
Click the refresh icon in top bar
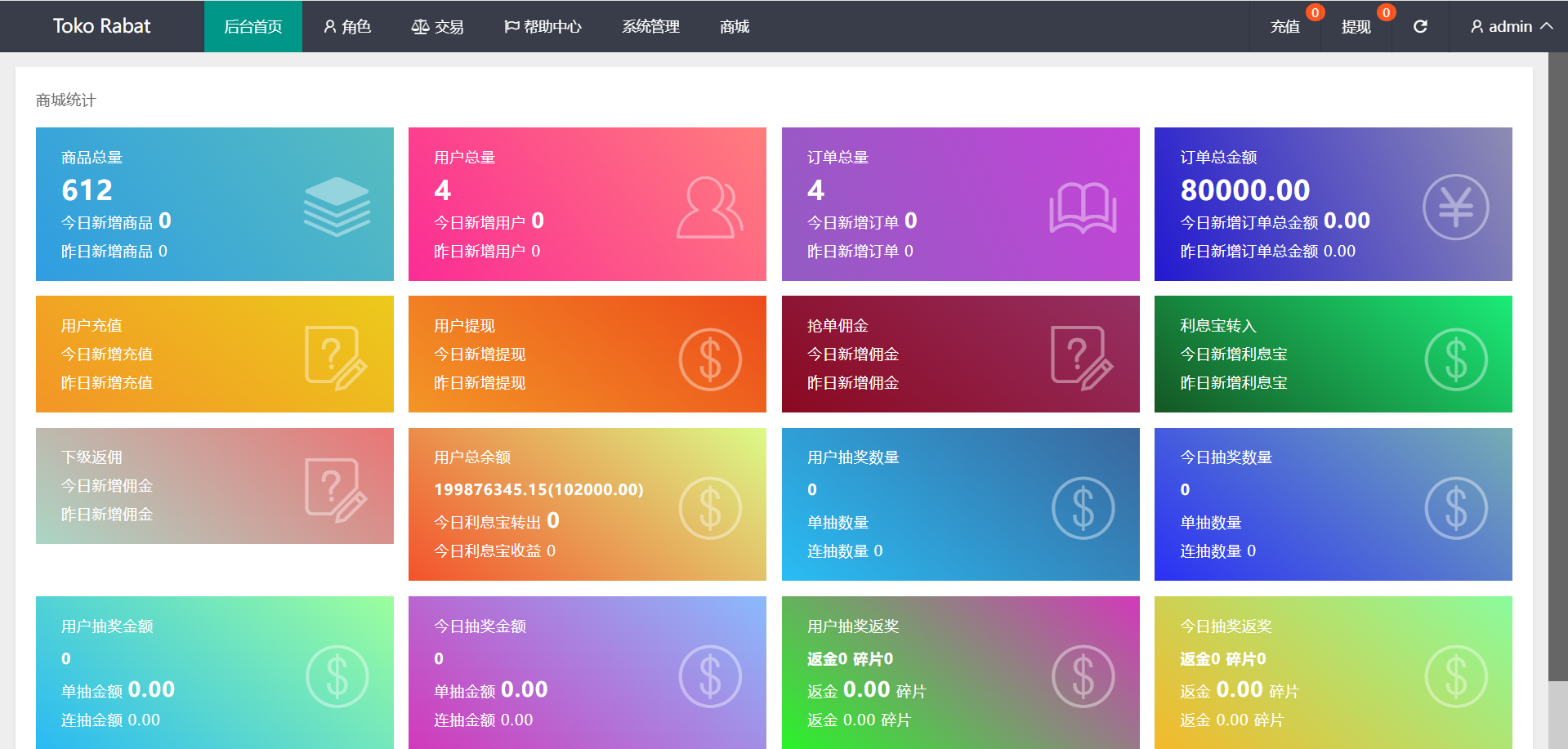coord(1420,26)
